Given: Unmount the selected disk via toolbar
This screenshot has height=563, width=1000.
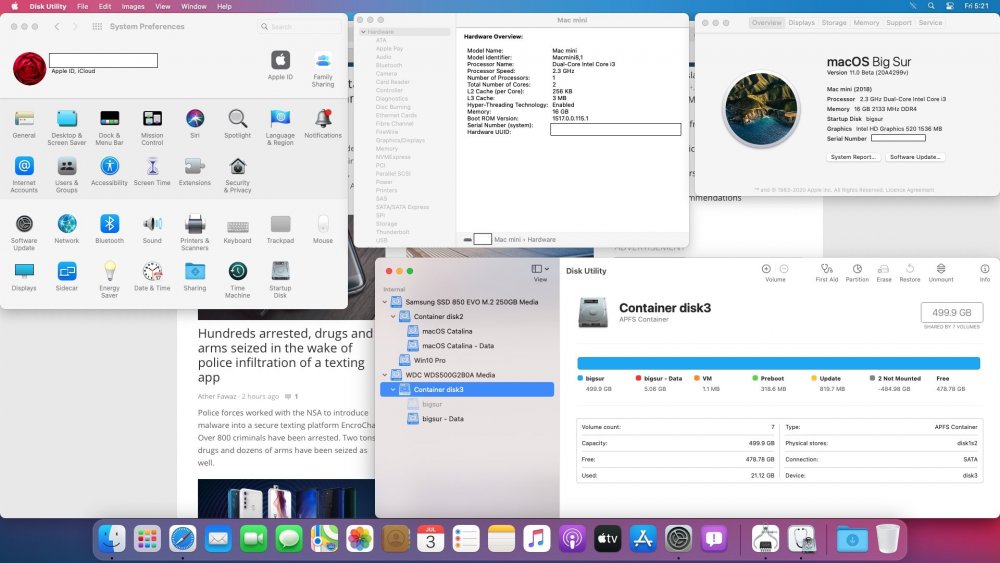Looking at the screenshot, I should click(941, 273).
